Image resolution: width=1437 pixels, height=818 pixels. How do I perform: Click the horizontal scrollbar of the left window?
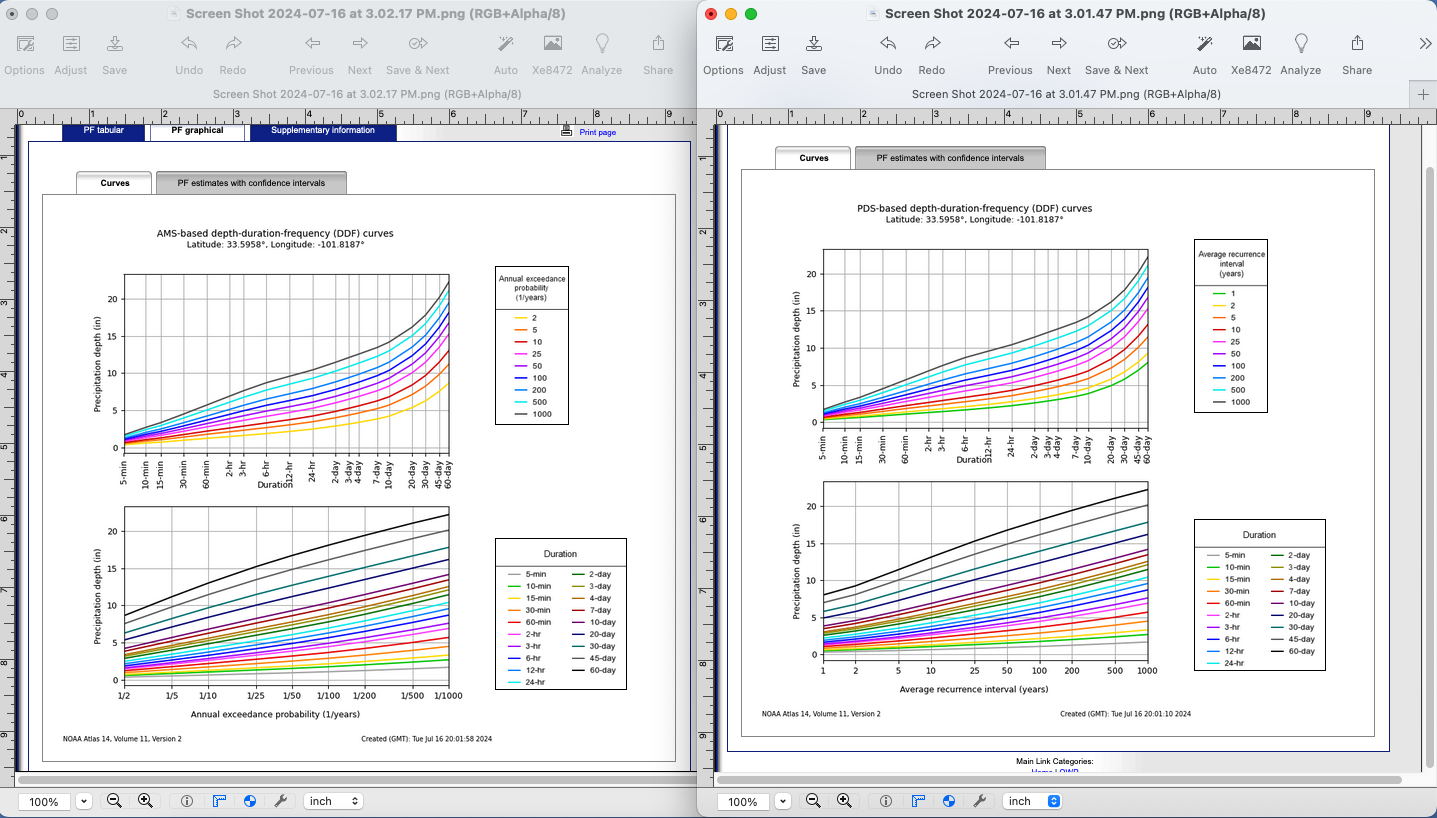click(356, 779)
